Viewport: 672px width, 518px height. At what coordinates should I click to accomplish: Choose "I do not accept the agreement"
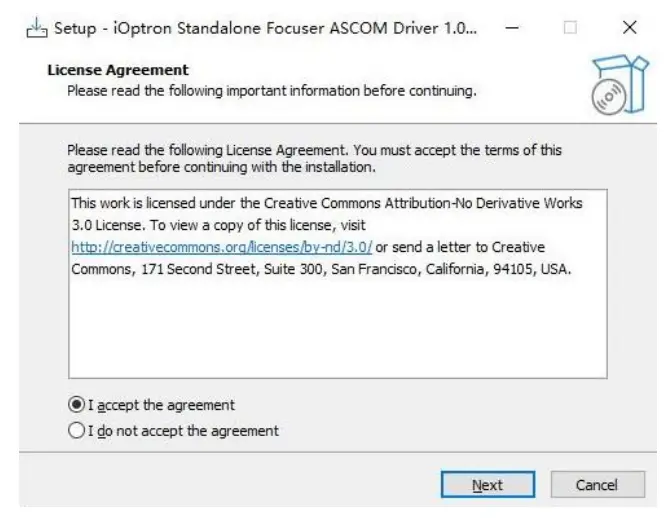tap(77, 432)
